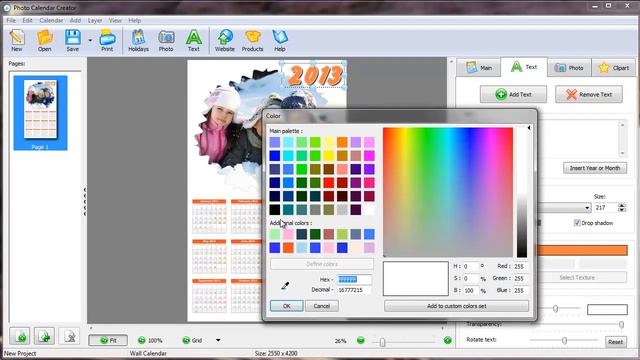Open the File menu
640x360 pixels.
(x=11, y=20)
